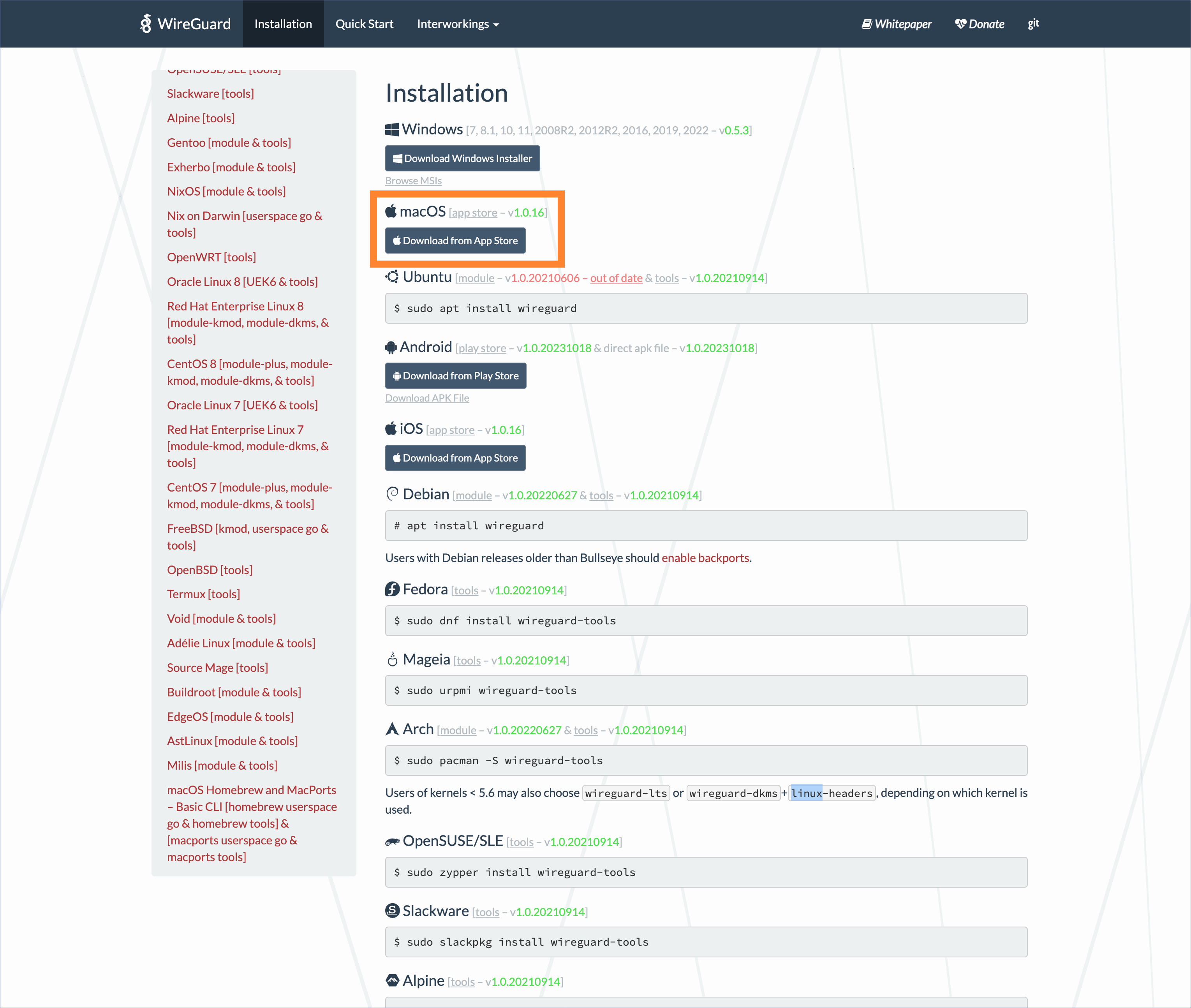This screenshot has height=1008, width=1191.
Task: Click the WireGuard dragon logo
Action: [x=146, y=23]
